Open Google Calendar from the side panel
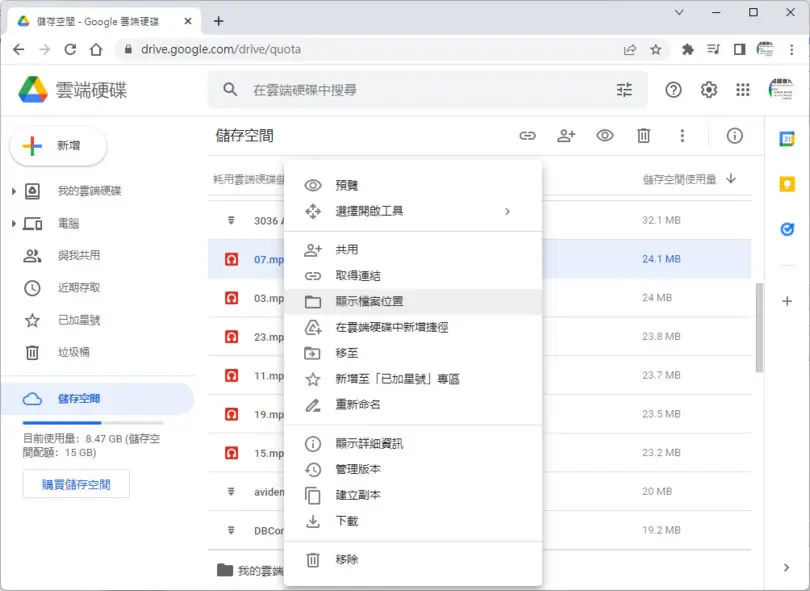The width and height of the screenshot is (810, 591). [x=787, y=139]
